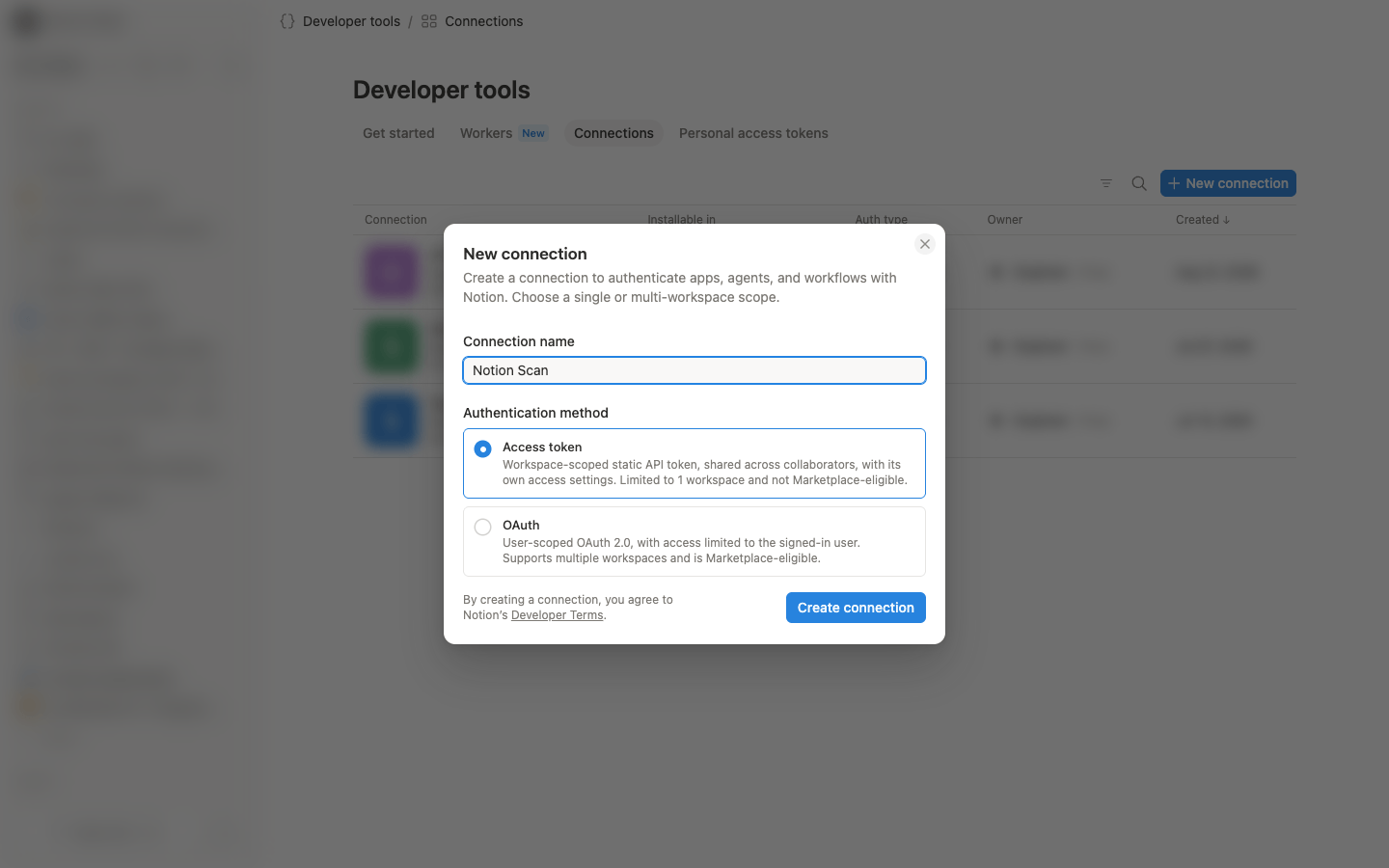Sort by the Created column header
This screenshot has height=868, width=1389.
click(x=1202, y=220)
